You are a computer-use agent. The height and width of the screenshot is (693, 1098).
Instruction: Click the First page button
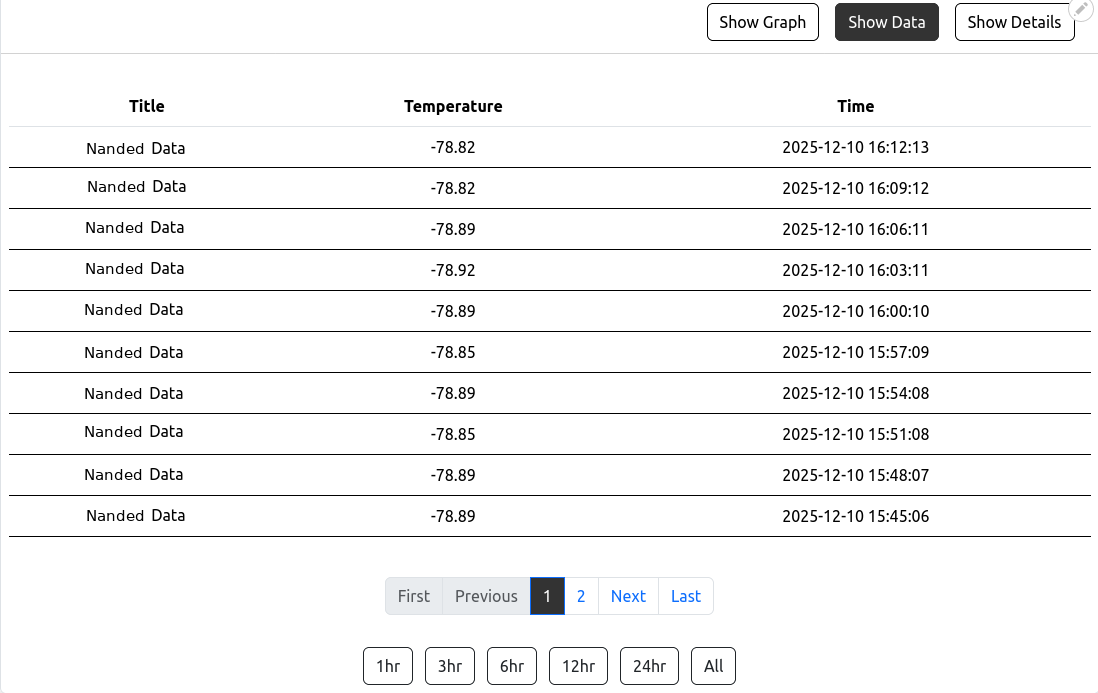point(414,596)
